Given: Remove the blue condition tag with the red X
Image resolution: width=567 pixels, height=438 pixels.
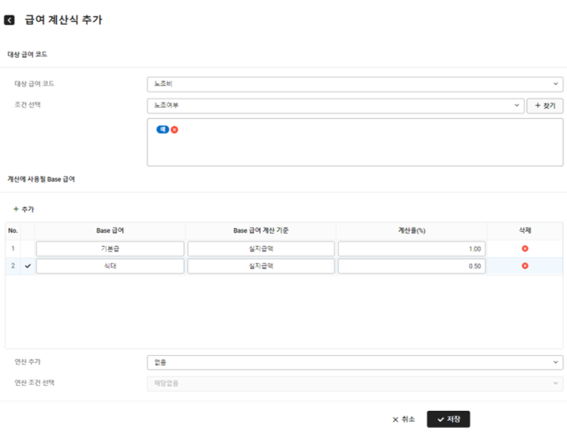Looking at the screenshot, I should pyautogui.click(x=174, y=129).
